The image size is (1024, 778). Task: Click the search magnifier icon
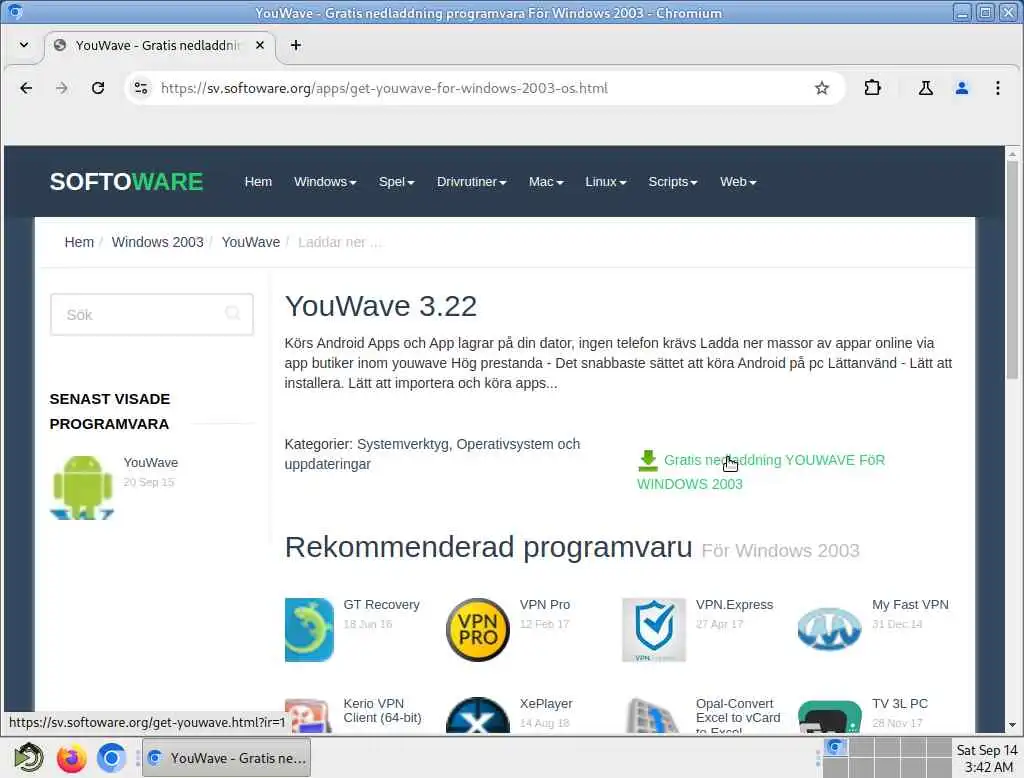[232, 314]
